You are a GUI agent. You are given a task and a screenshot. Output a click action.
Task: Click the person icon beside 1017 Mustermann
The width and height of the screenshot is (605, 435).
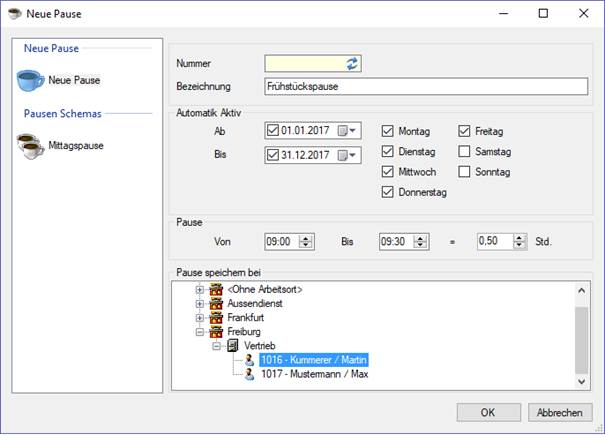coord(249,374)
